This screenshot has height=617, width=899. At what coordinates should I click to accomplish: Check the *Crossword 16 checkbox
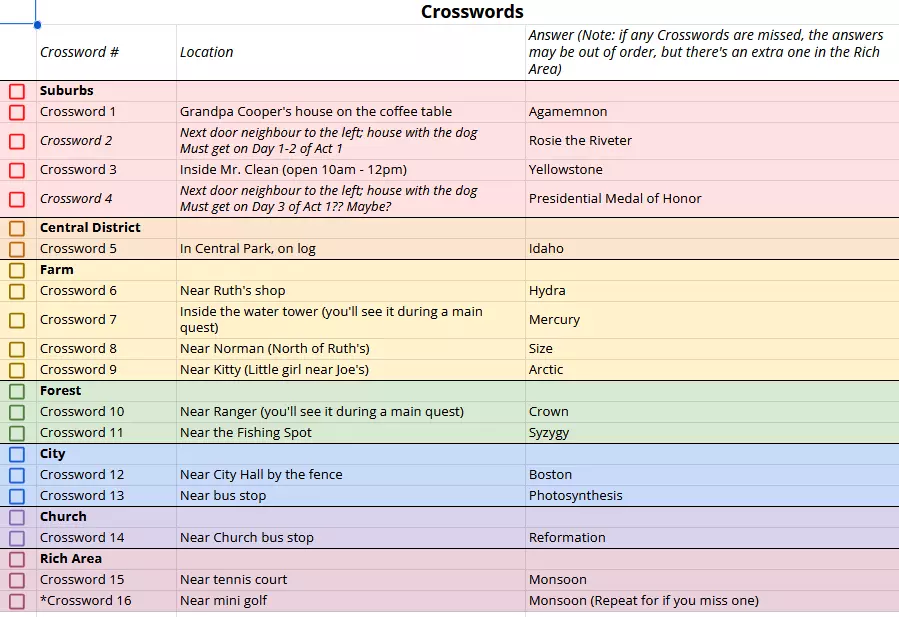(x=17, y=601)
